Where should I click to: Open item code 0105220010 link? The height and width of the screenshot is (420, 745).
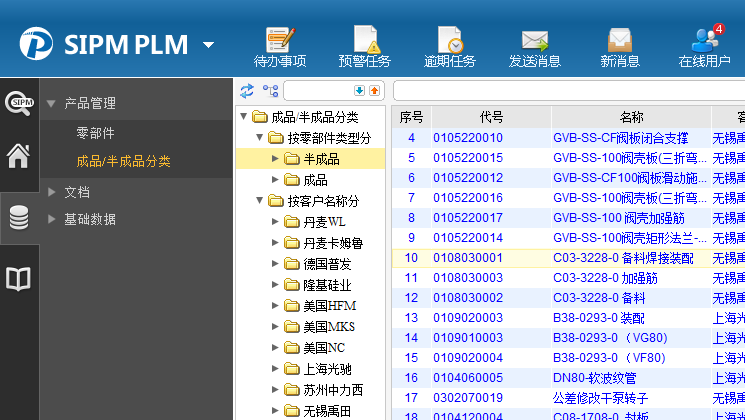click(467, 138)
